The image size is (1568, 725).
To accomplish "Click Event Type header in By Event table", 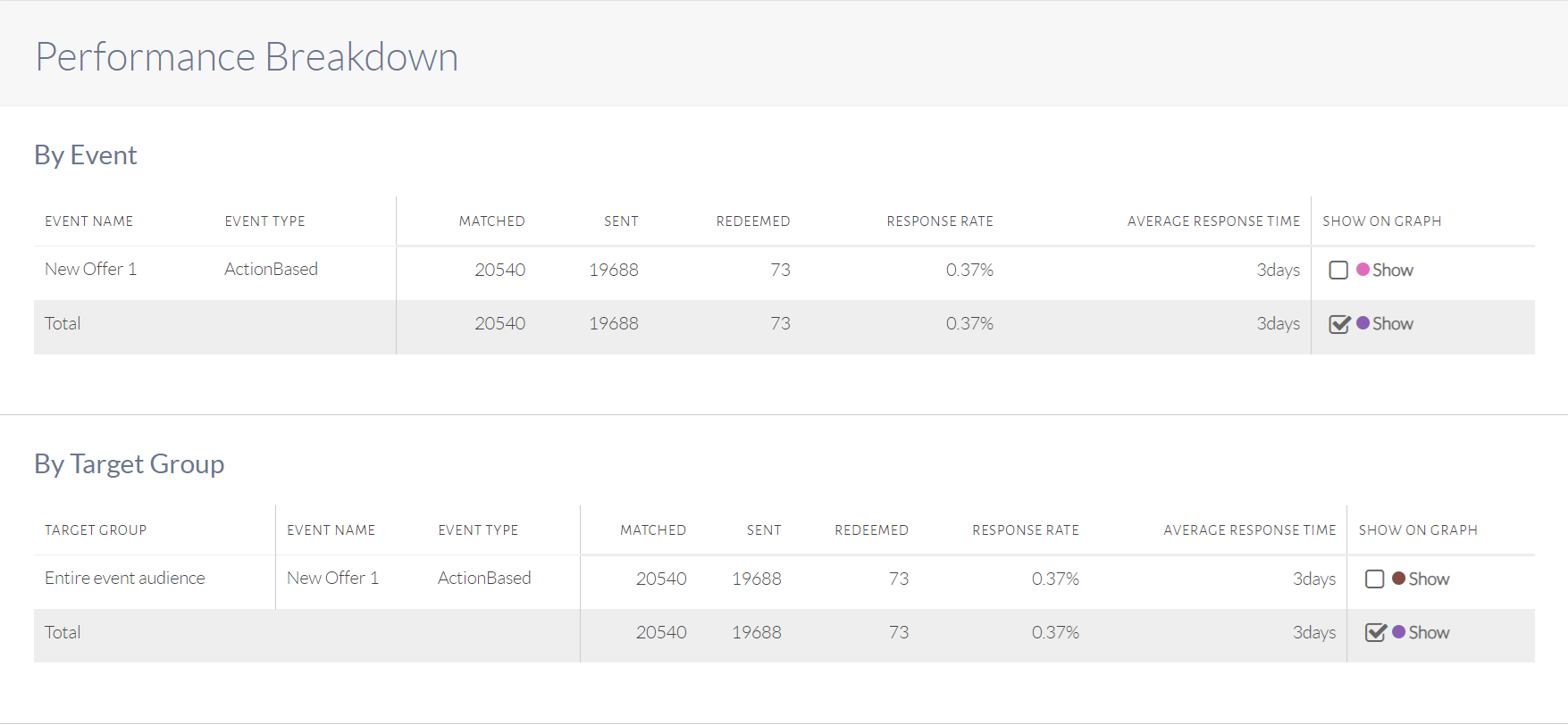I will point(264,221).
